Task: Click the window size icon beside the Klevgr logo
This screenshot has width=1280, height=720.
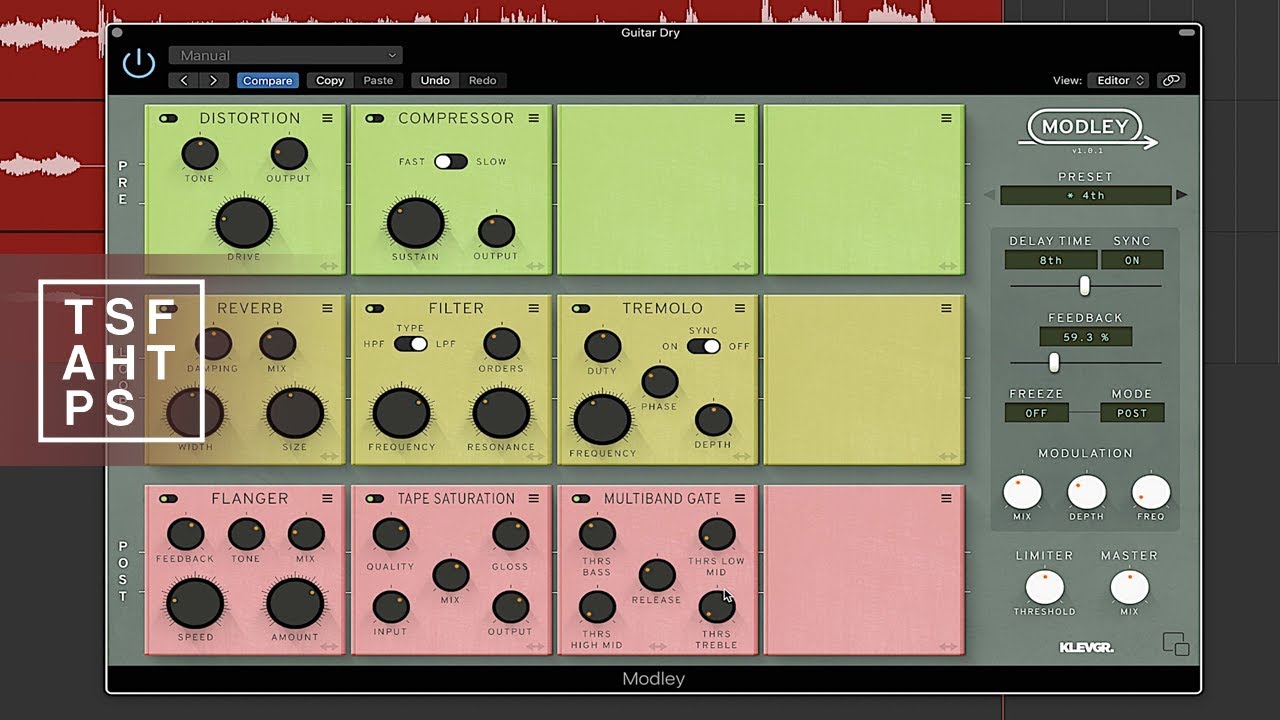Action: click(1176, 644)
